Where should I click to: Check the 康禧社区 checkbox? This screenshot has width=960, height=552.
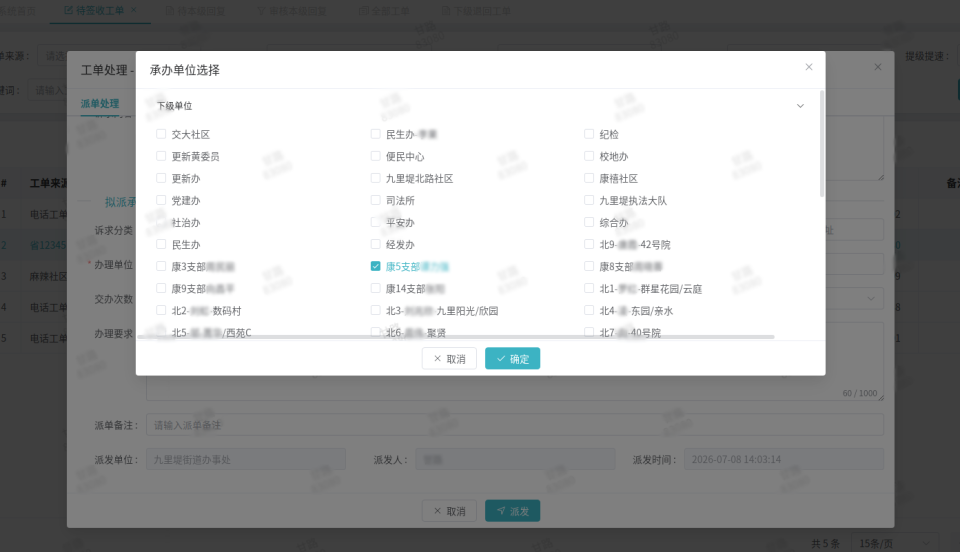point(589,178)
